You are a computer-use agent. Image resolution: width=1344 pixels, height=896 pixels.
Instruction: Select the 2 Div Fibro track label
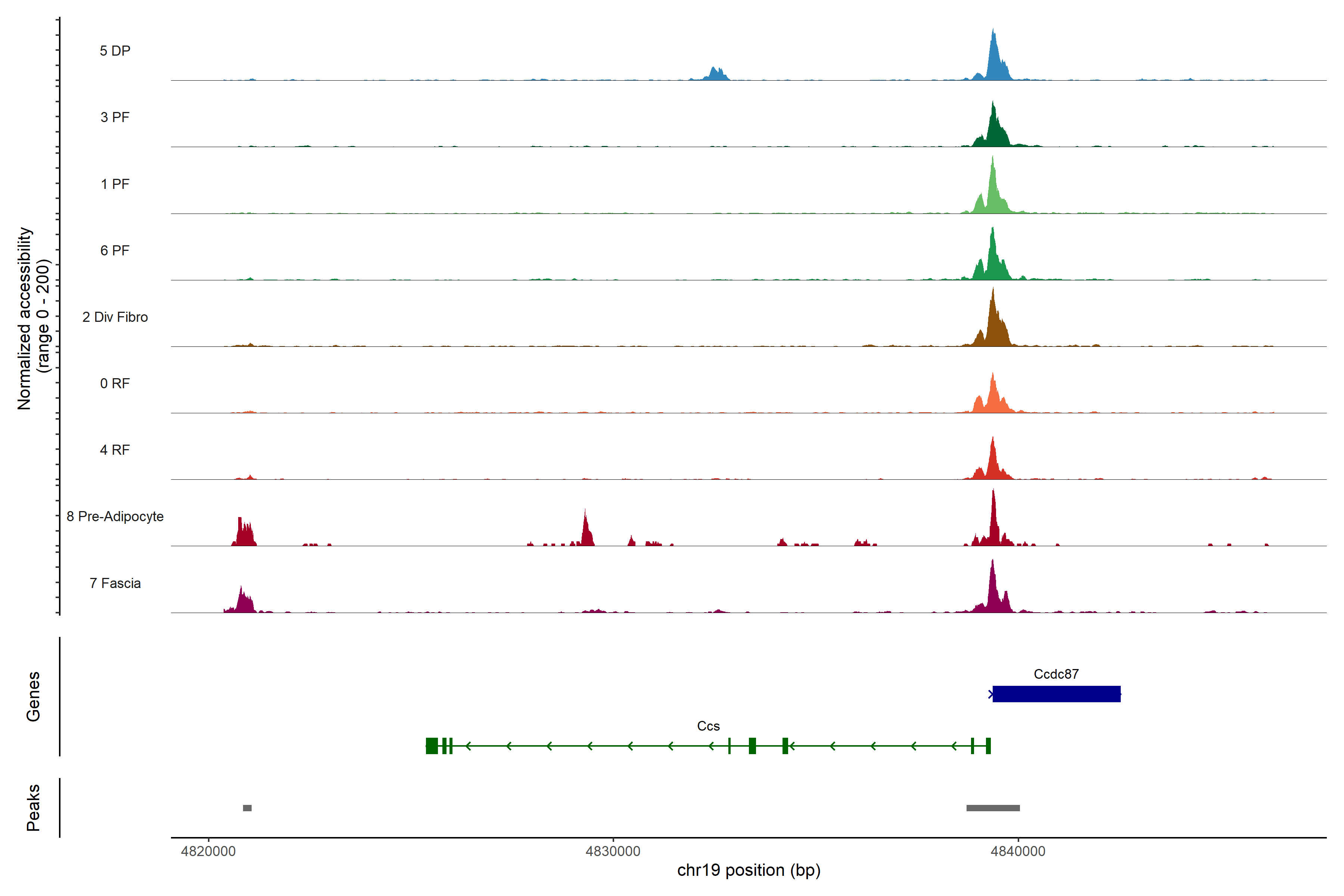pos(115,317)
